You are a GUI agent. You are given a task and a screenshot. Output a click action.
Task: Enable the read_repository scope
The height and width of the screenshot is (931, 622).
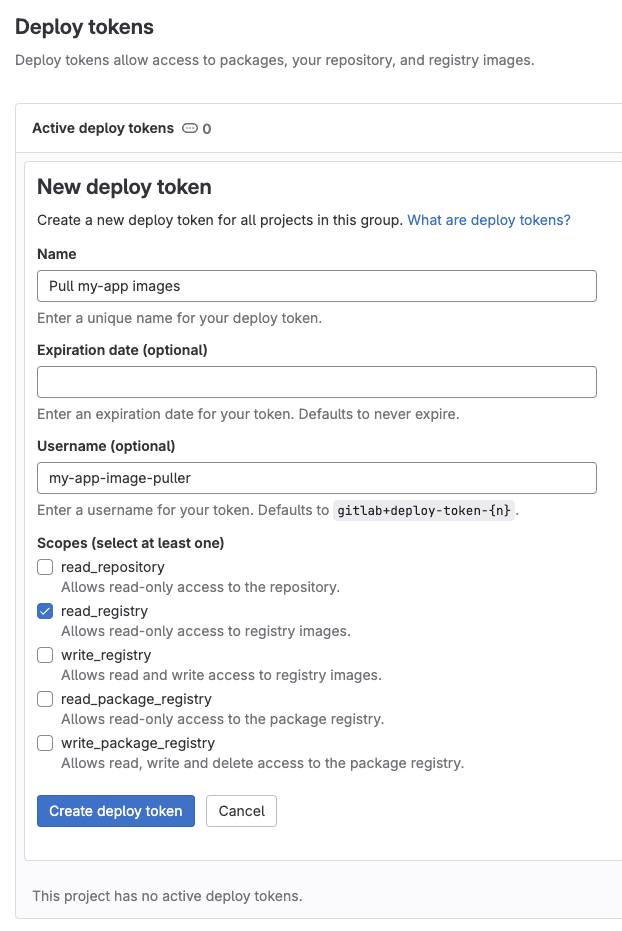44,566
